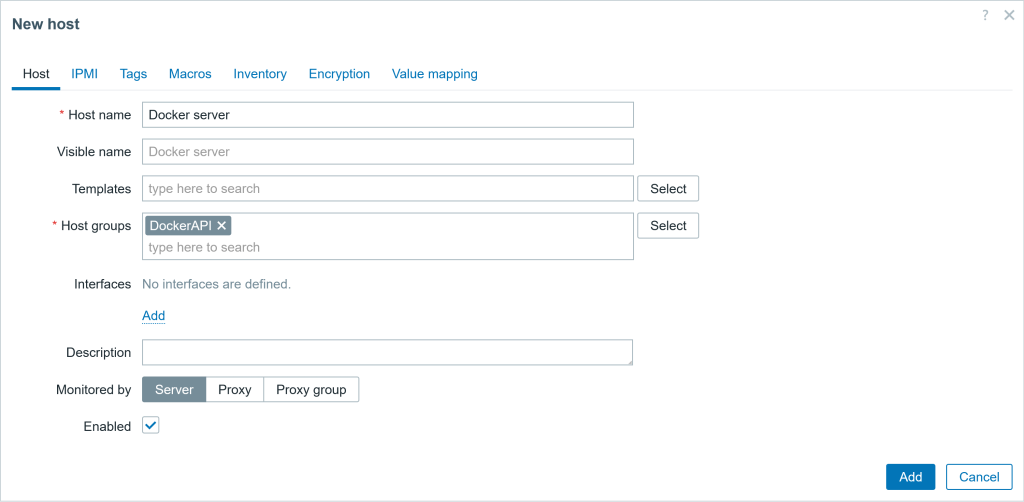Image resolution: width=1024 pixels, height=502 pixels.
Task: Click the help question mark icon
Action: (x=985, y=15)
